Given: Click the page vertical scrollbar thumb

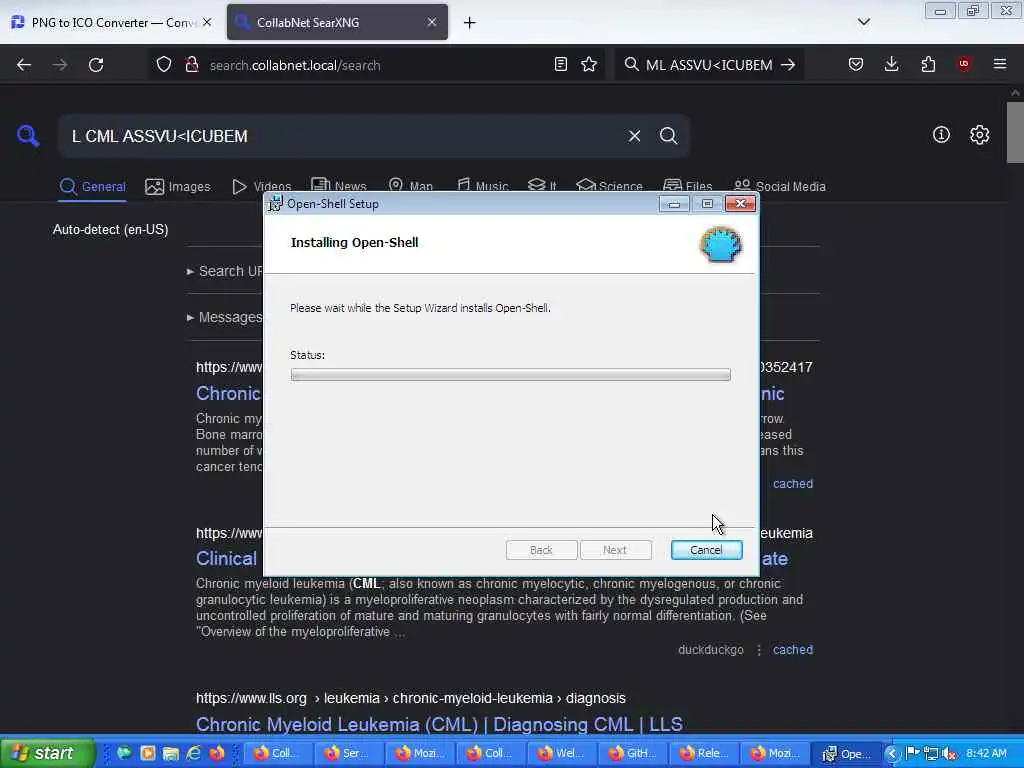Looking at the screenshot, I should 1015,133.
